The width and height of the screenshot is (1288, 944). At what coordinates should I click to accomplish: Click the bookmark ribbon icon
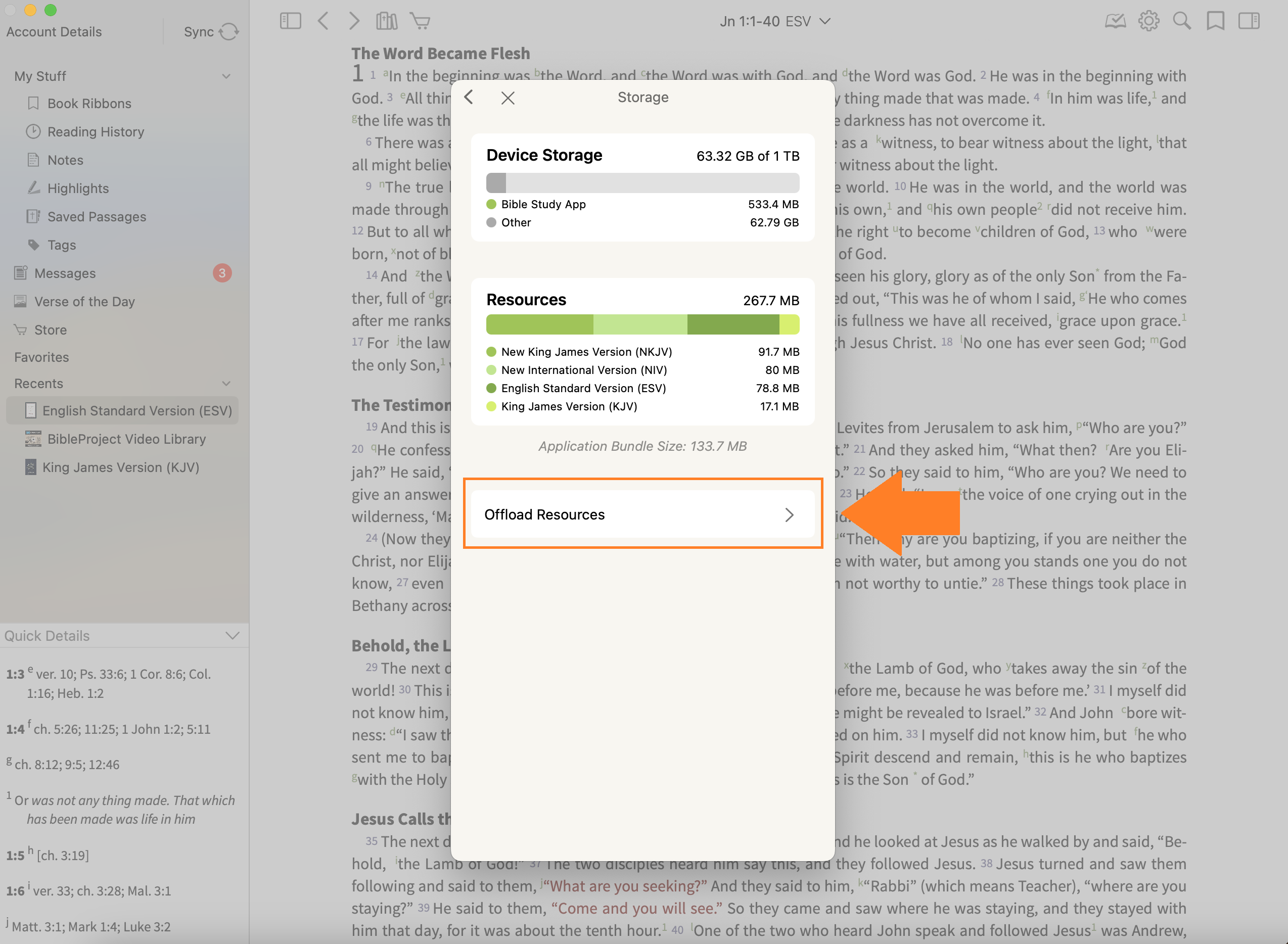point(1215,21)
